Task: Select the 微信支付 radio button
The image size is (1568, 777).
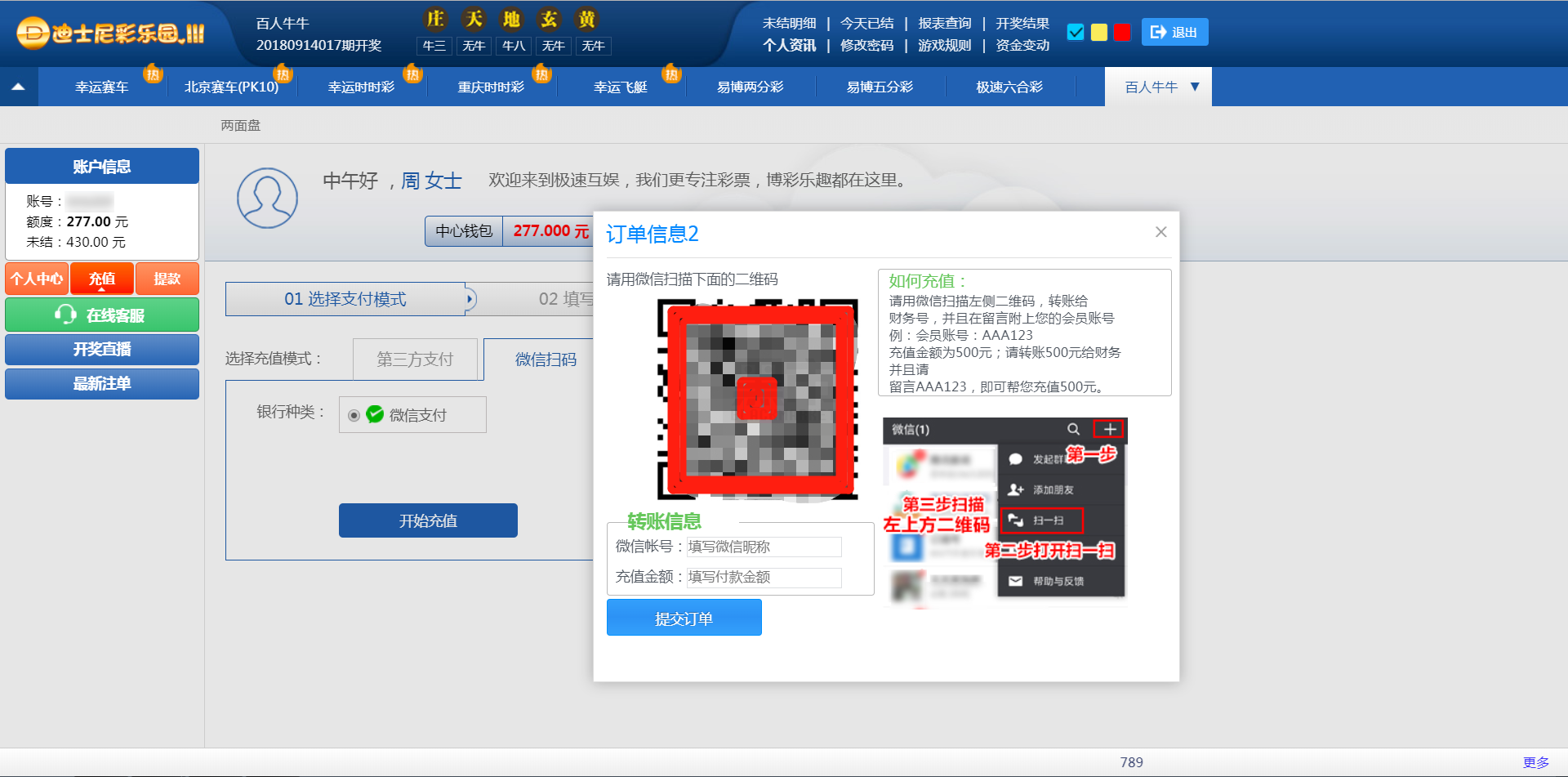Action: pyautogui.click(x=354, y=416)
